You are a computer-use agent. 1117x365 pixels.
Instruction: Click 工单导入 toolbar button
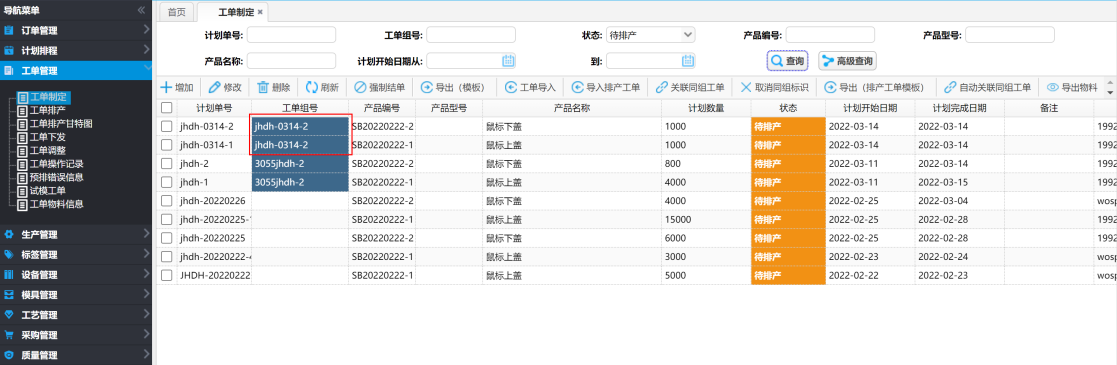[x=530, y=88]
